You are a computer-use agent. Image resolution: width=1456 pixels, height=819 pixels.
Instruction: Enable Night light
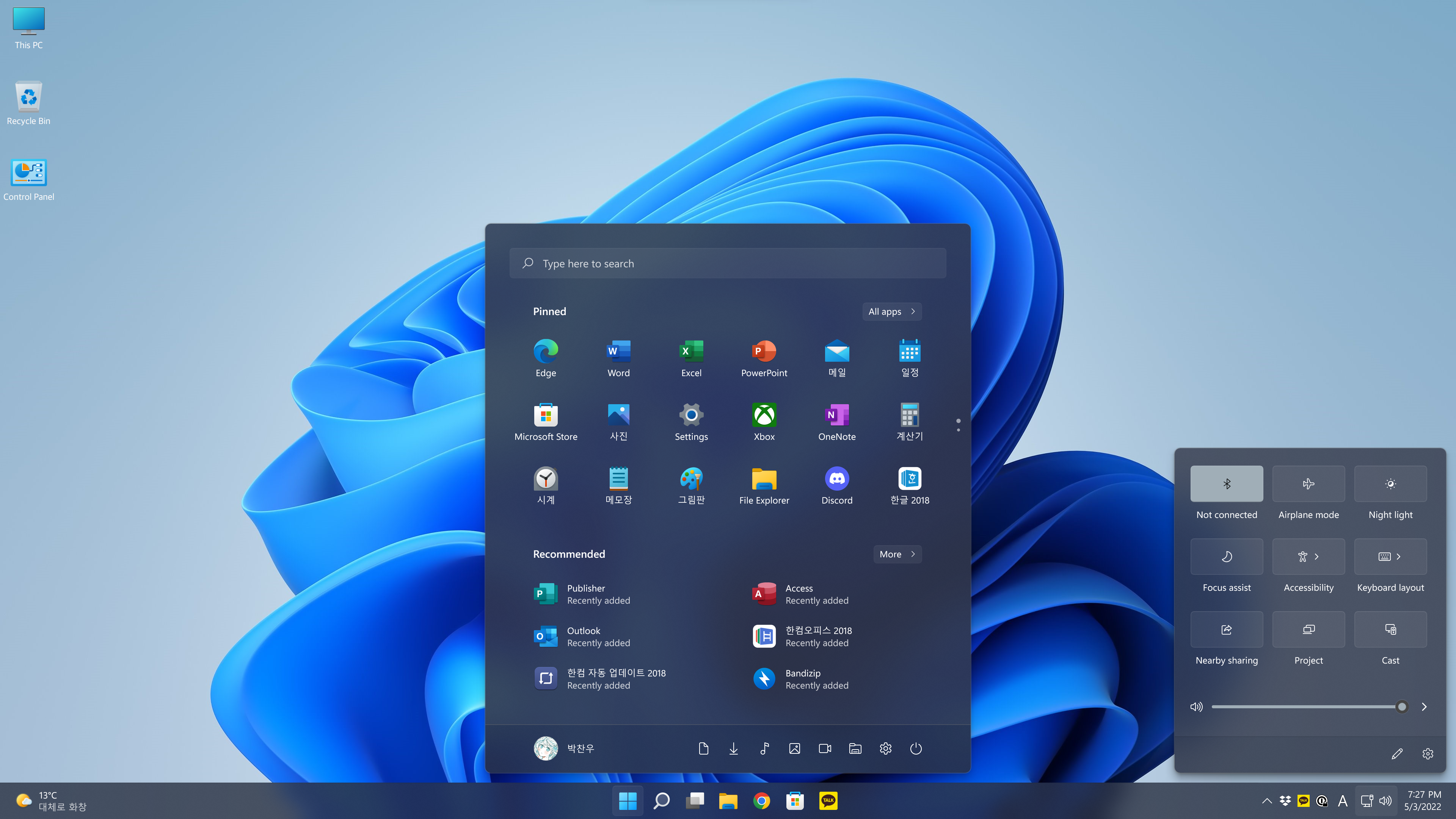[x=1390, y=484]
